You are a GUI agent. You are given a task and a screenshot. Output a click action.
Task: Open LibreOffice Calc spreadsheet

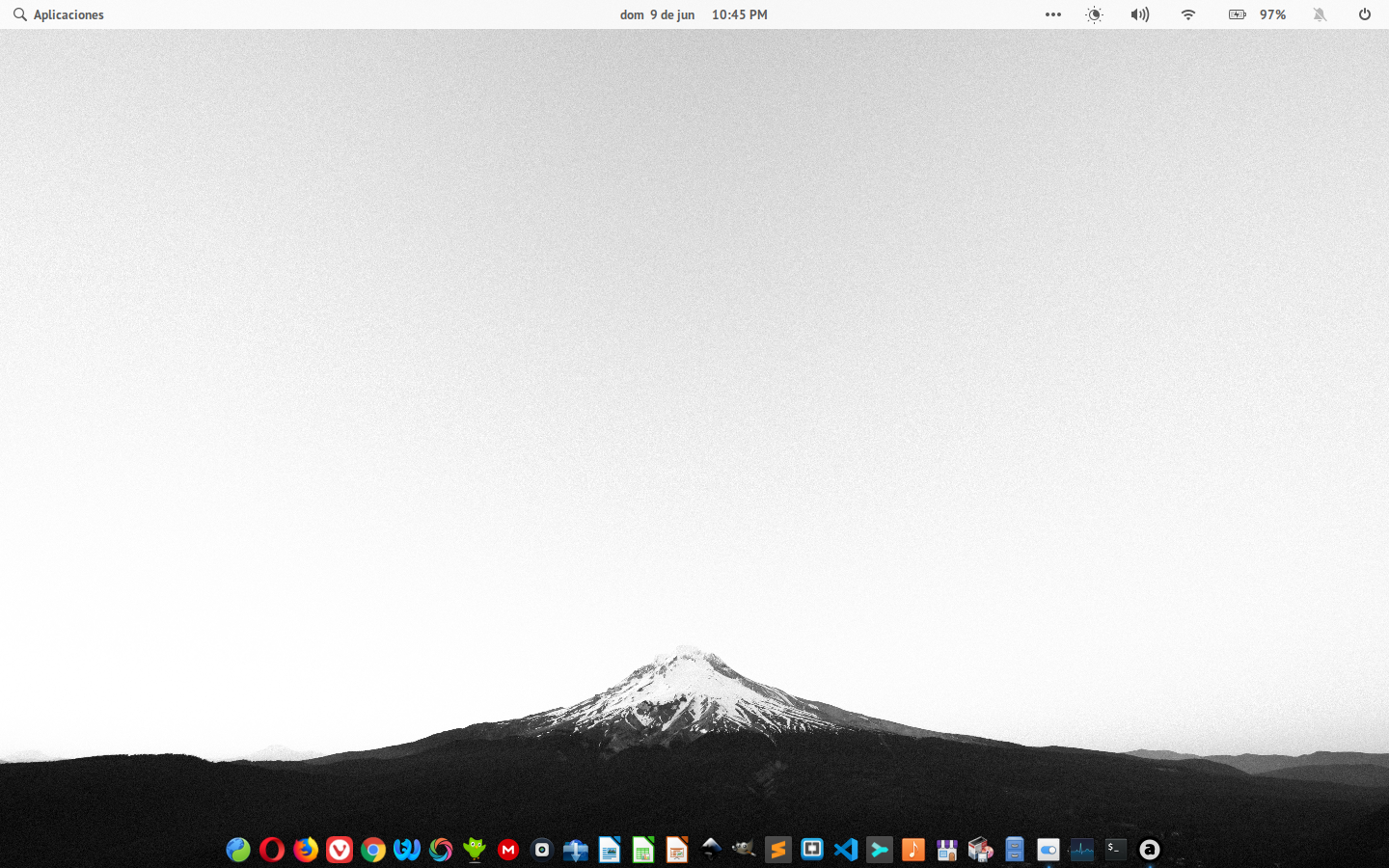pyautogui.click(x=642, y=850)
